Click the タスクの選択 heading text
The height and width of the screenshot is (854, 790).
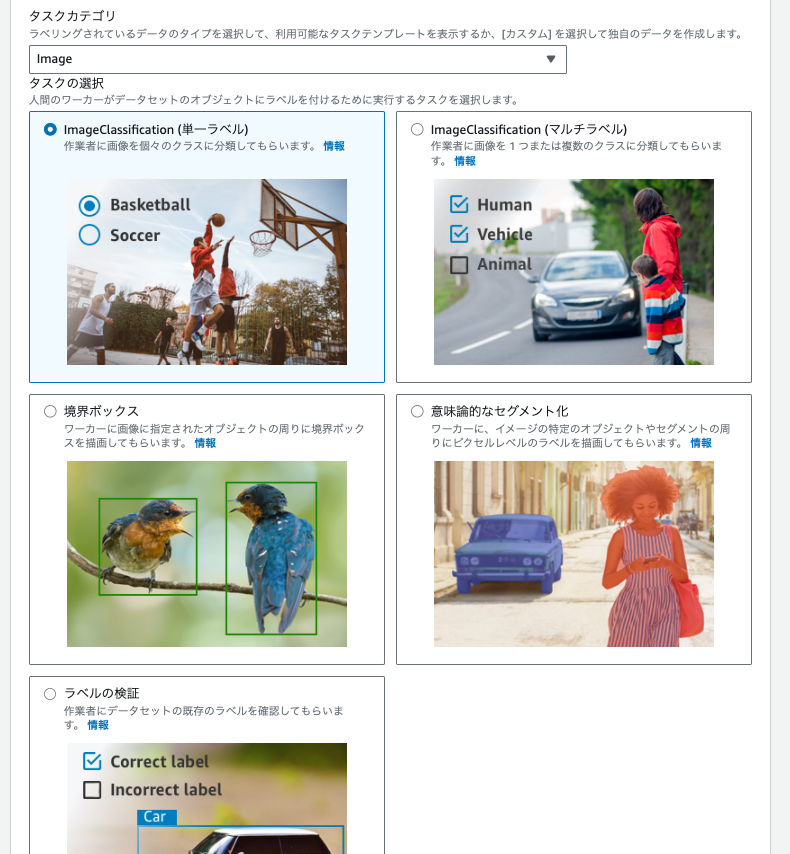coord(66,83)
